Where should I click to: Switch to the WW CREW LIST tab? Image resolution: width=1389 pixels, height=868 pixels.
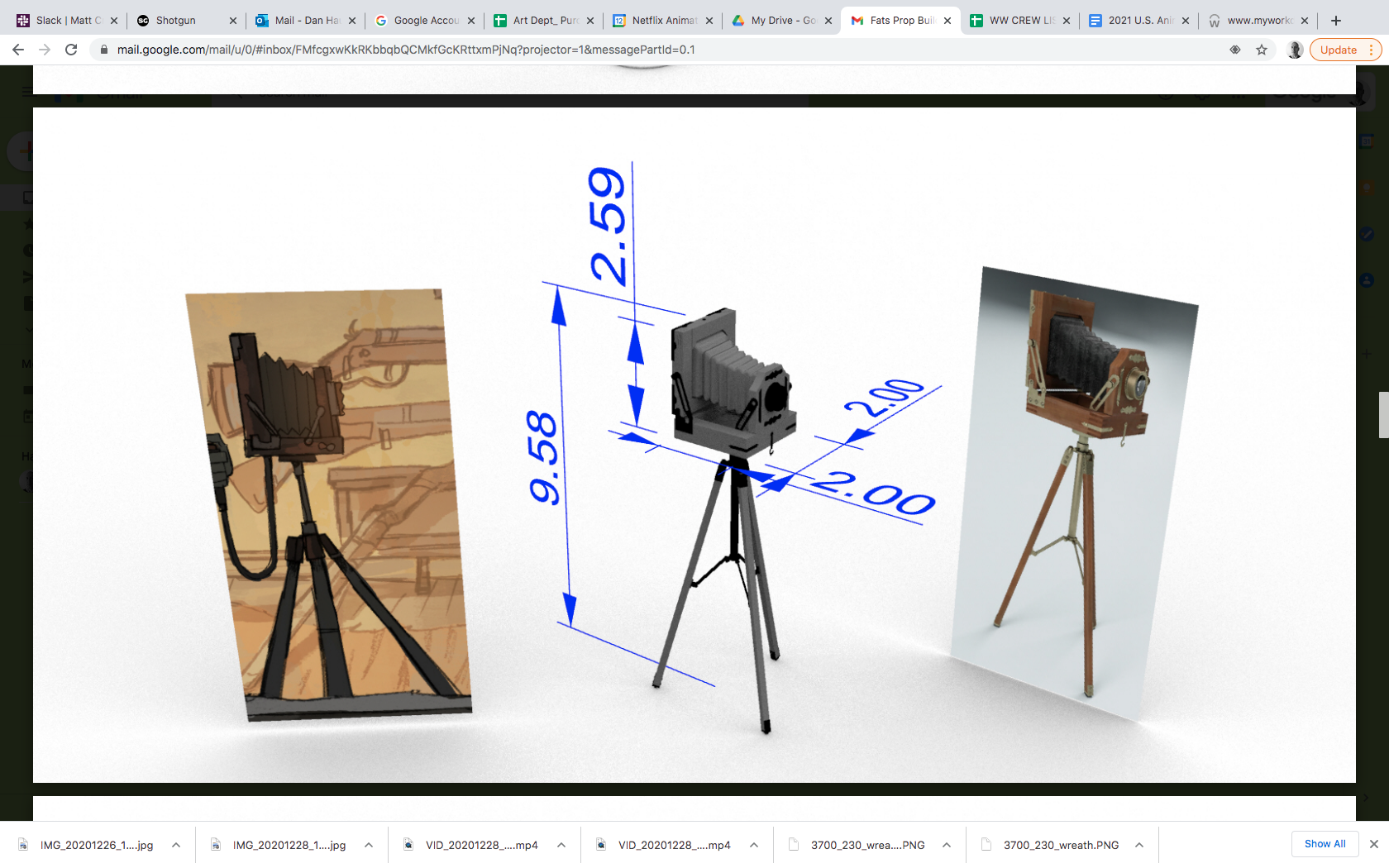(1020, 21)
